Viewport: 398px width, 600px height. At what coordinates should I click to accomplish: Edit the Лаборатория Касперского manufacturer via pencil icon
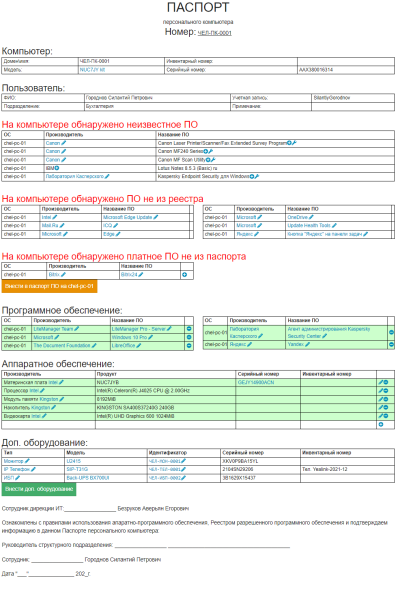(x=107, y=176)
